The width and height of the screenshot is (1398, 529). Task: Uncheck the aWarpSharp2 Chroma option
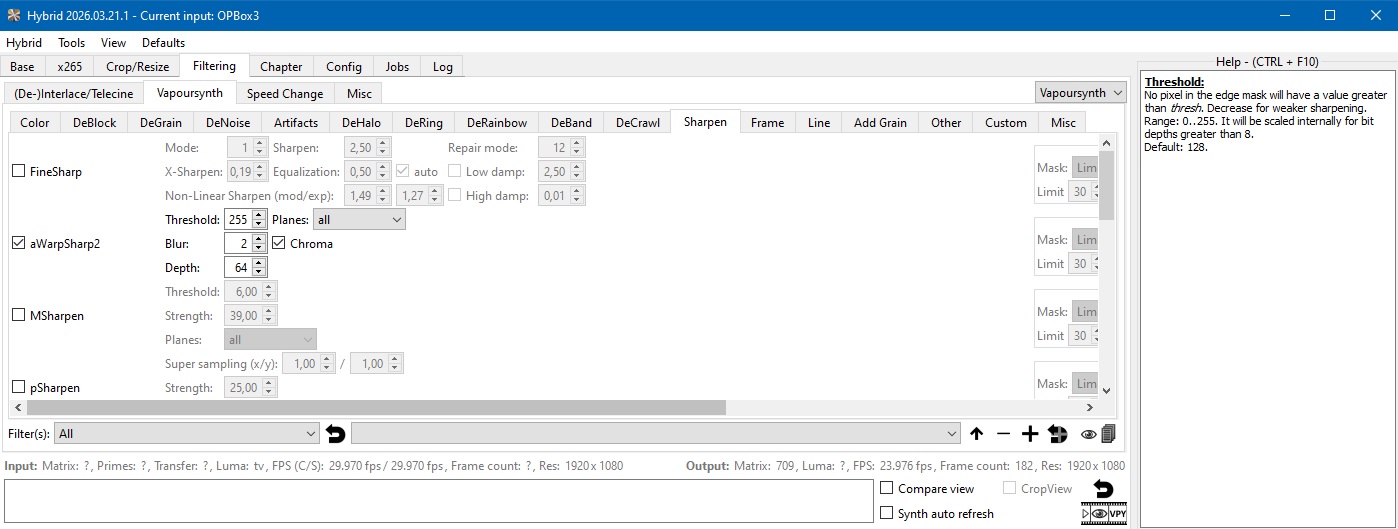(x=279, y=243)
